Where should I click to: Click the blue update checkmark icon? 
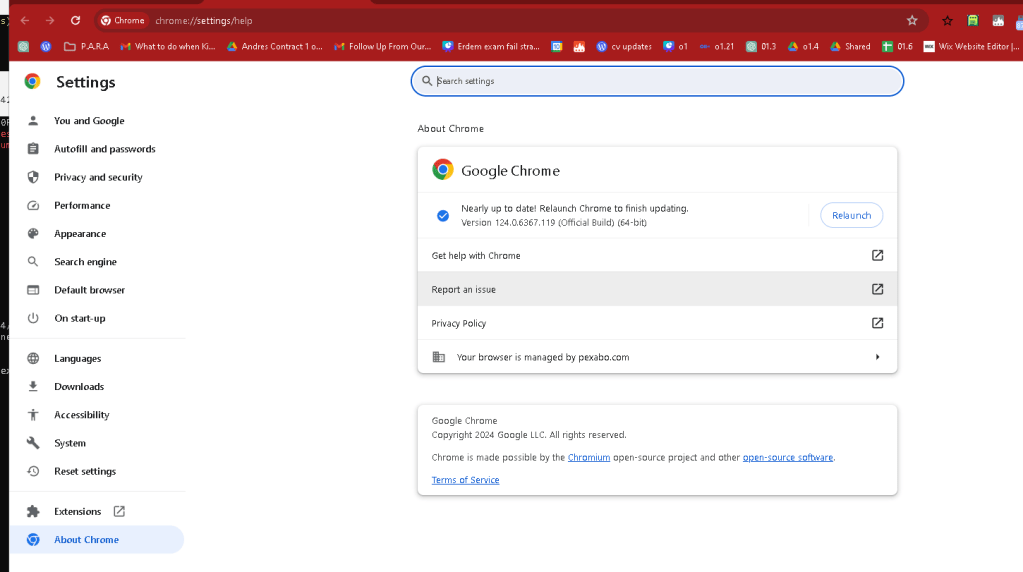pyautogui.click(x=443, y=215)
